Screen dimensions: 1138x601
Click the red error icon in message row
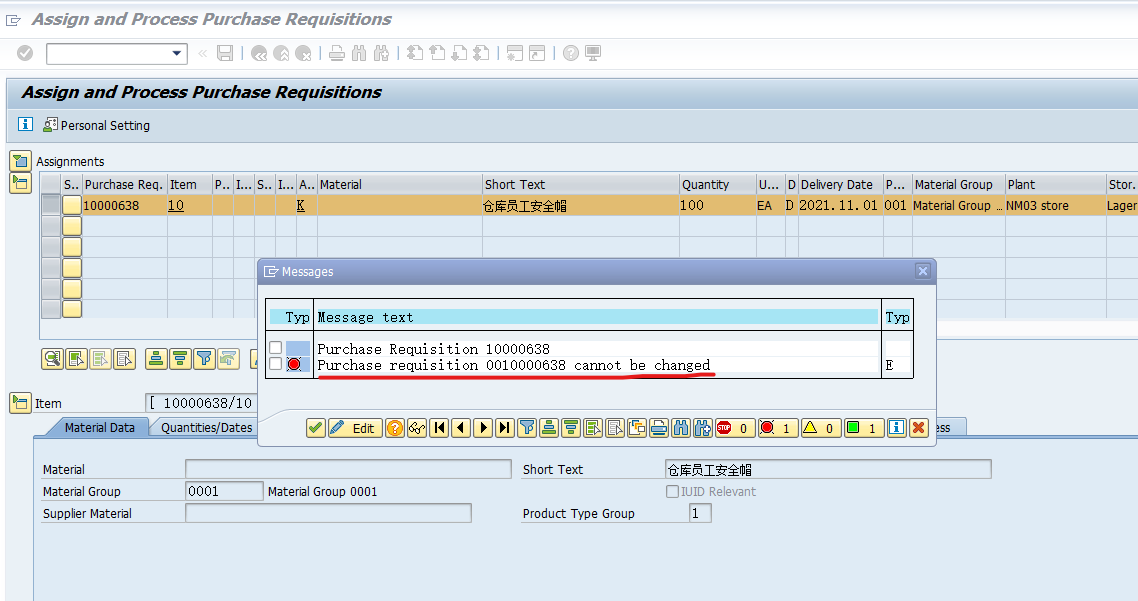[x=294, y=364]
